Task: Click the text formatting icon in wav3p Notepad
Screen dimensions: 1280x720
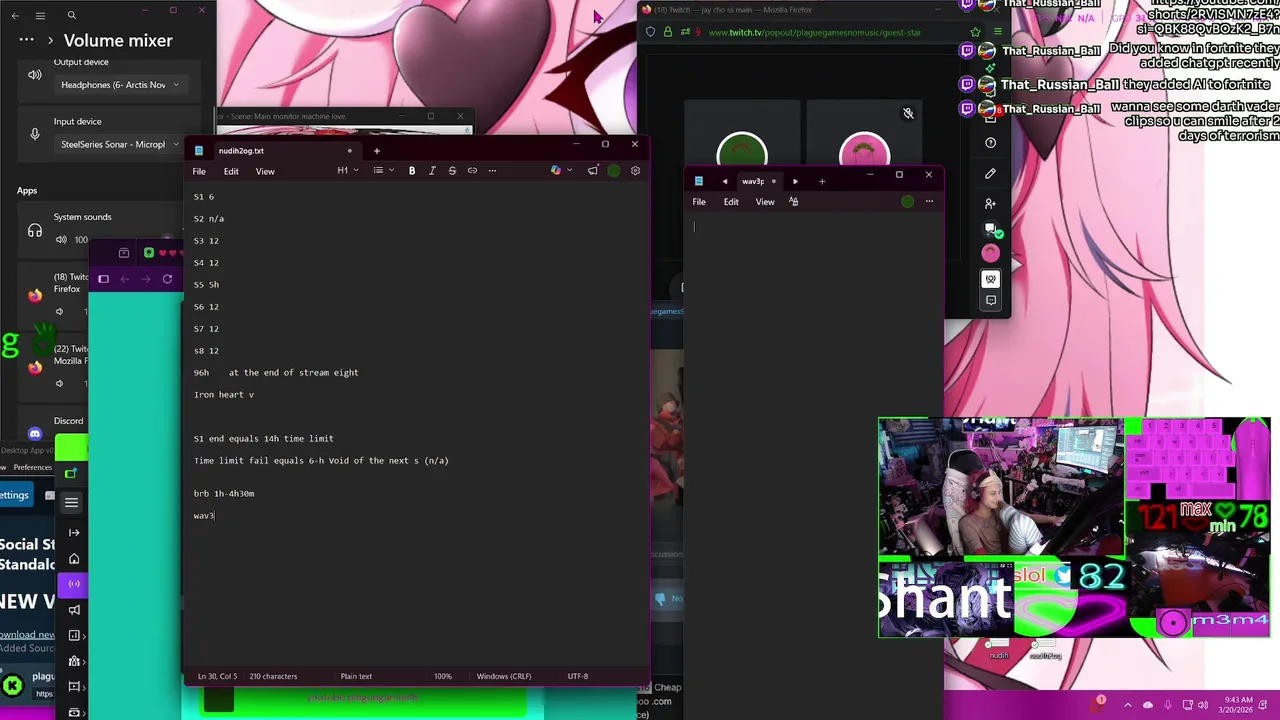Action: tap(794, 202)
